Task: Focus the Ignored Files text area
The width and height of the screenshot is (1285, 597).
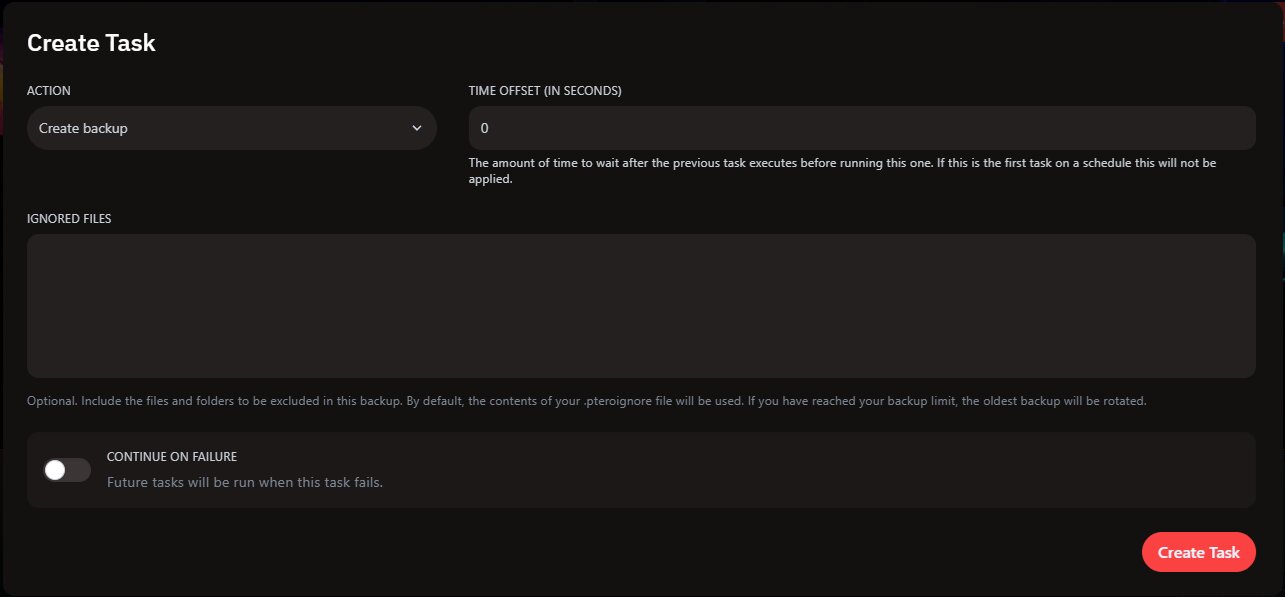Action: pos(641,306)
